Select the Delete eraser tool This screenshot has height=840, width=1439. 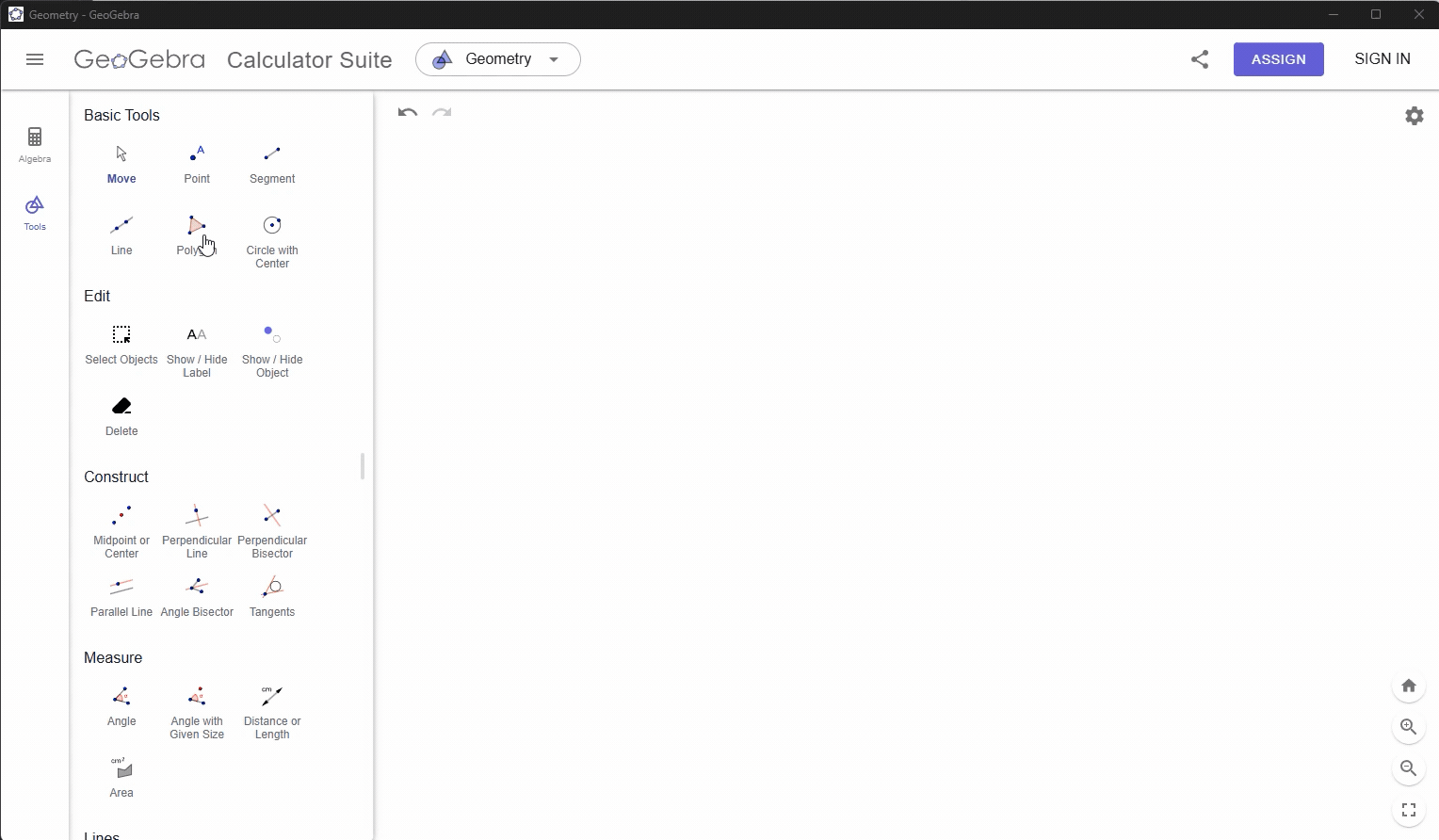pyautogui.click(x=121, y=416)
